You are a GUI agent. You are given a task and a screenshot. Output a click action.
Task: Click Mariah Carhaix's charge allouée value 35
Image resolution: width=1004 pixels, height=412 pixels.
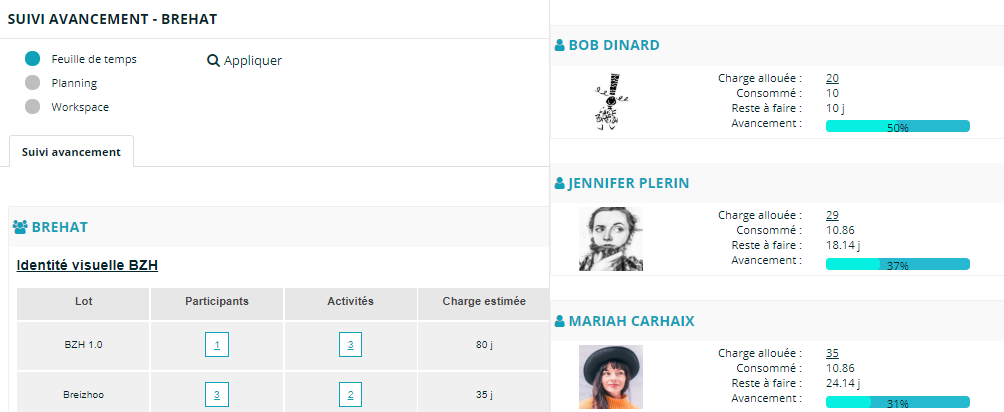pyautogui.click(x=832, y=353)
